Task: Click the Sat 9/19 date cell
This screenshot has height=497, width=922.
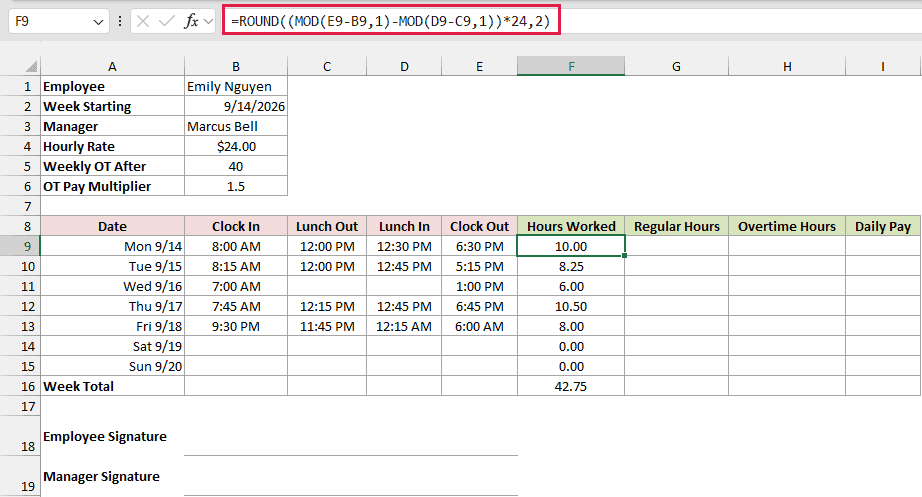Action: click(x=112, y=346)
